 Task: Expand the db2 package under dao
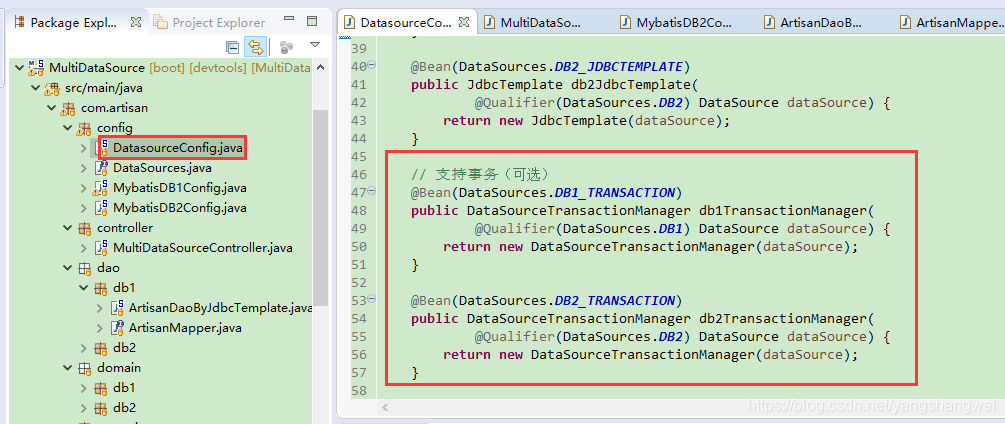tap(84, 348)
